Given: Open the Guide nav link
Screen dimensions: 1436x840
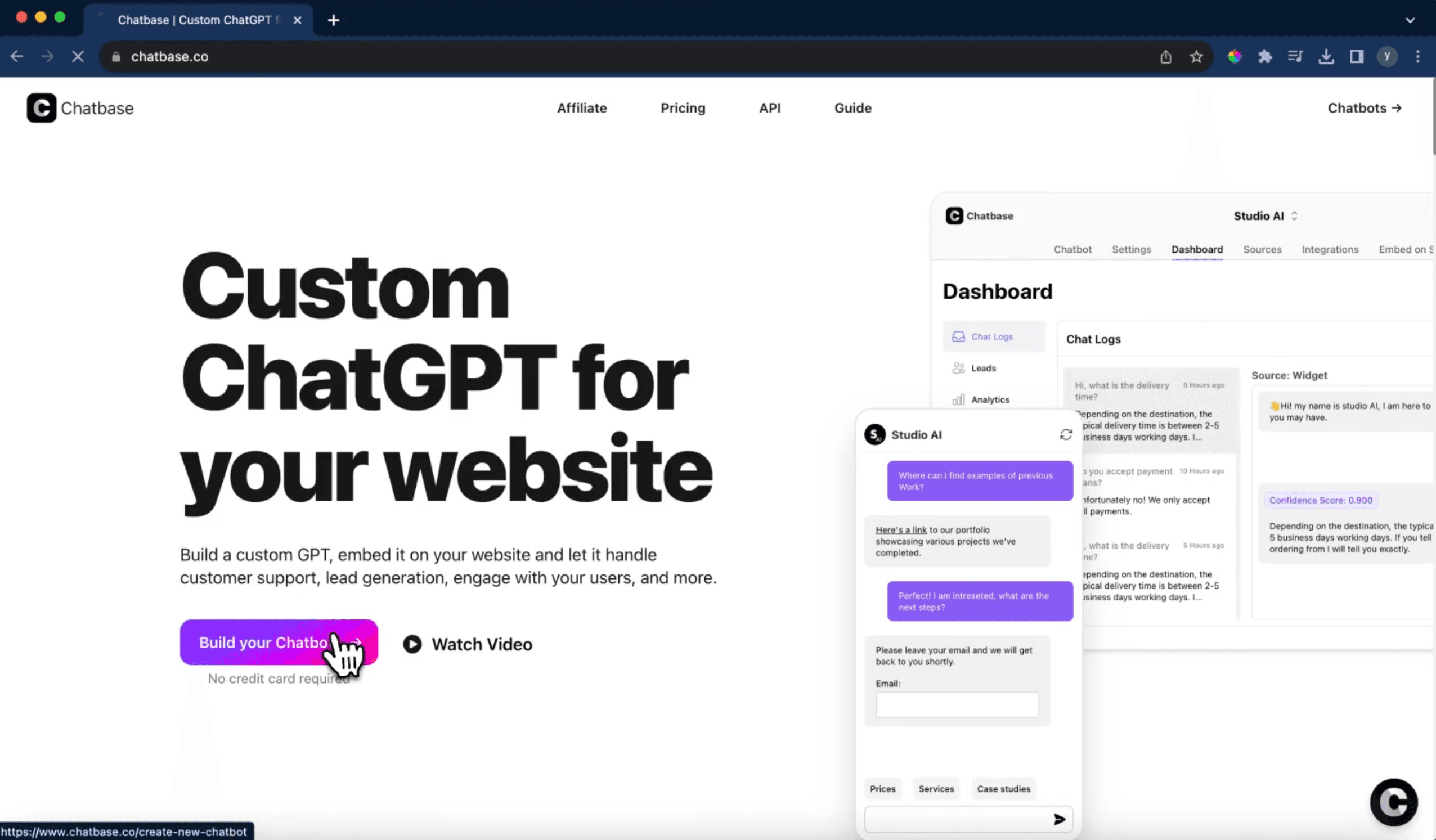Looking at the screenshot, I should [853, 107].
